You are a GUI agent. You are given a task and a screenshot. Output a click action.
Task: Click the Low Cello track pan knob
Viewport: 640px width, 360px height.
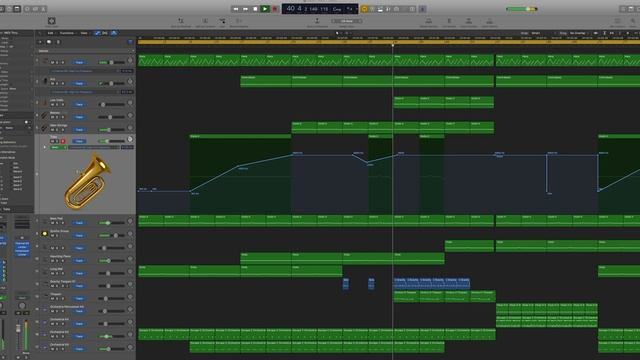130,103
